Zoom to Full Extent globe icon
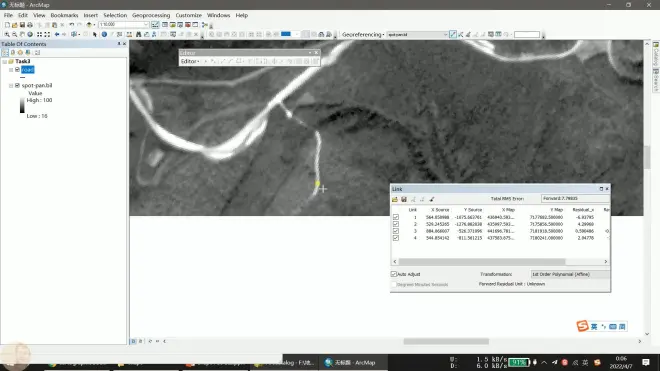The height and width of the screenshot is (371, 660). point(30,35)
